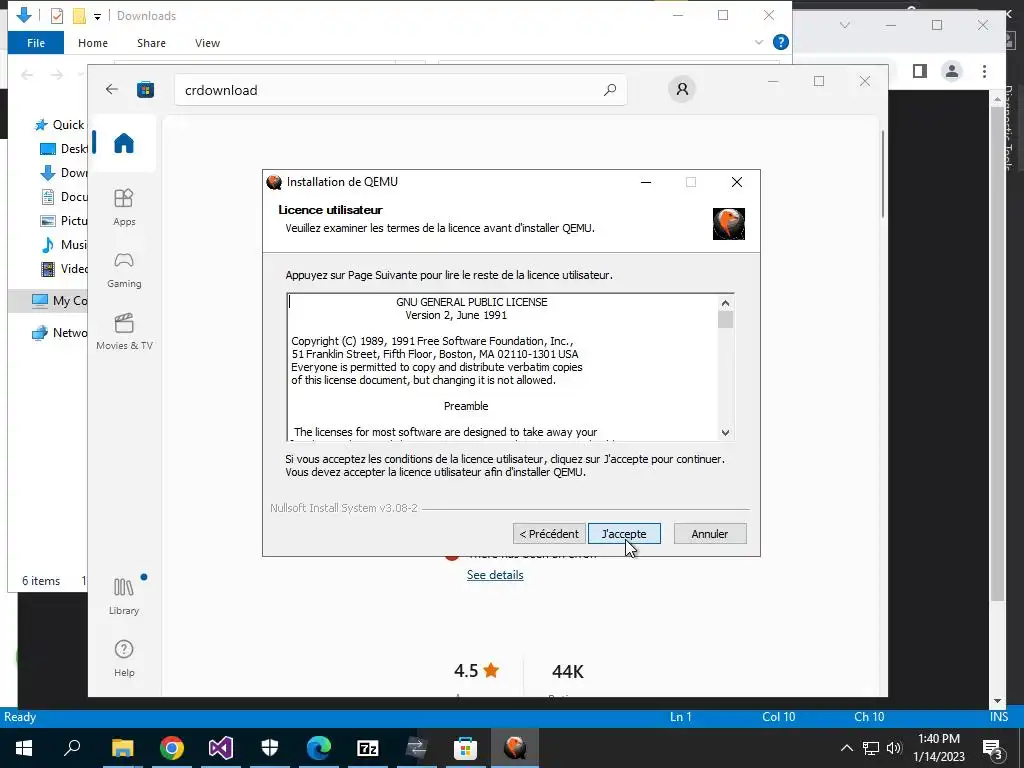Click taskbar search magnifier
1024x768 pixels.
[72, 748]
